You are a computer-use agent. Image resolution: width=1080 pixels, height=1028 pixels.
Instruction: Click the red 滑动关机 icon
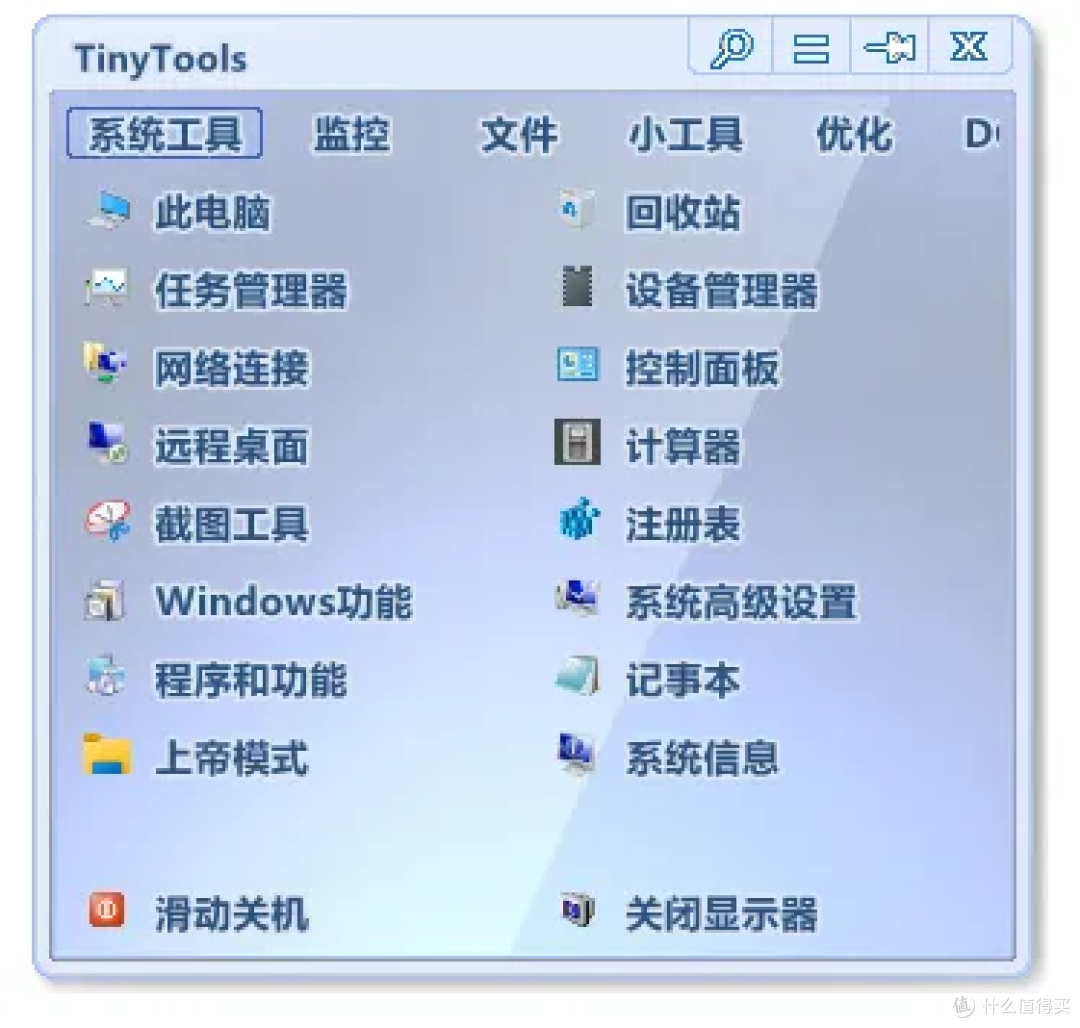pyautogui.click(x=106, y=910)
